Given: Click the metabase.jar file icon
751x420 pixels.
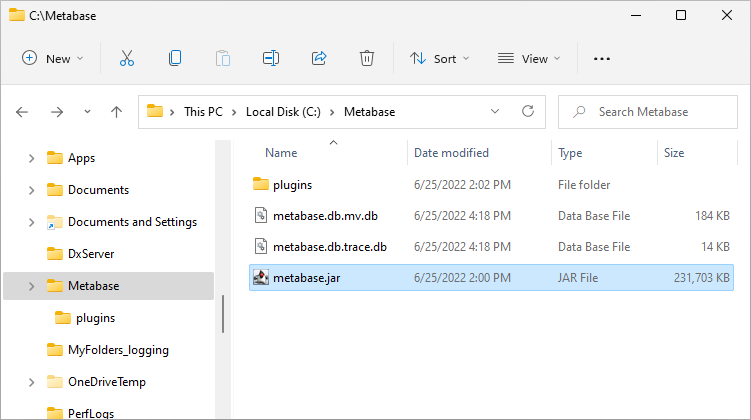Looking at the screenshot, I should click(x=261, y=277).
